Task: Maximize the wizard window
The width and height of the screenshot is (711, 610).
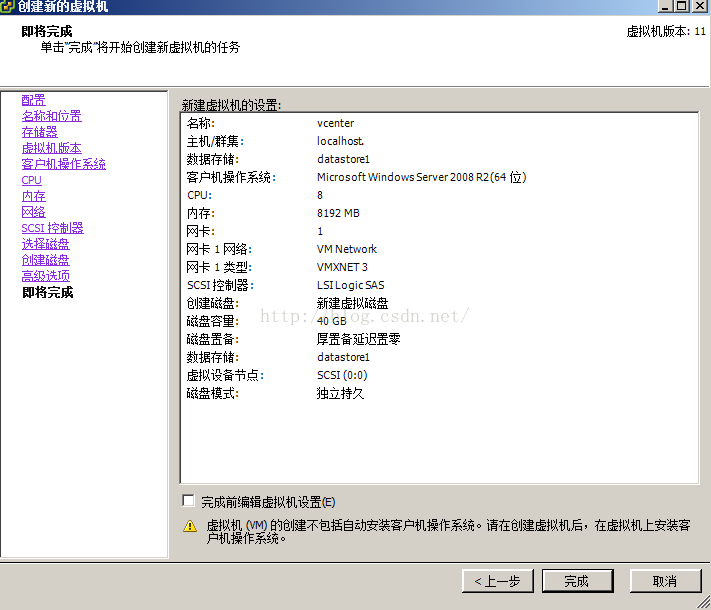Action: coord(682,6)
